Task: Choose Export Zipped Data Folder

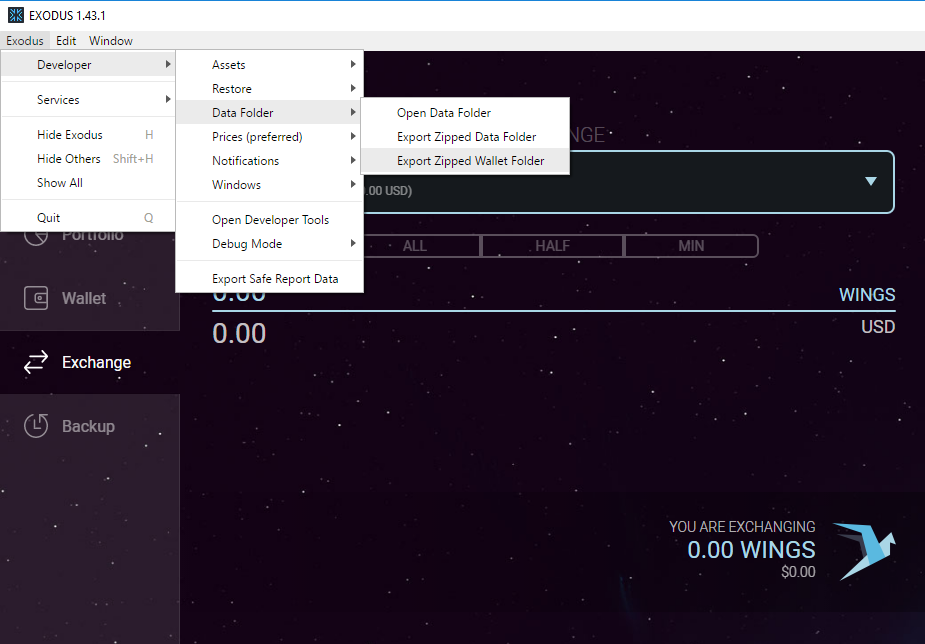Action: click(465, 136)
